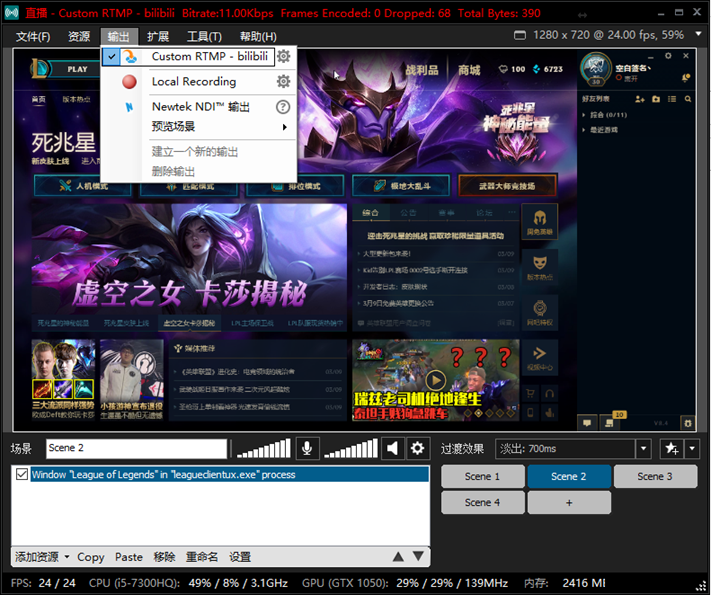Click the helmet icon in League sidebar
The image size is (711, 595).
pyautogui.click(x=540, y=222)
